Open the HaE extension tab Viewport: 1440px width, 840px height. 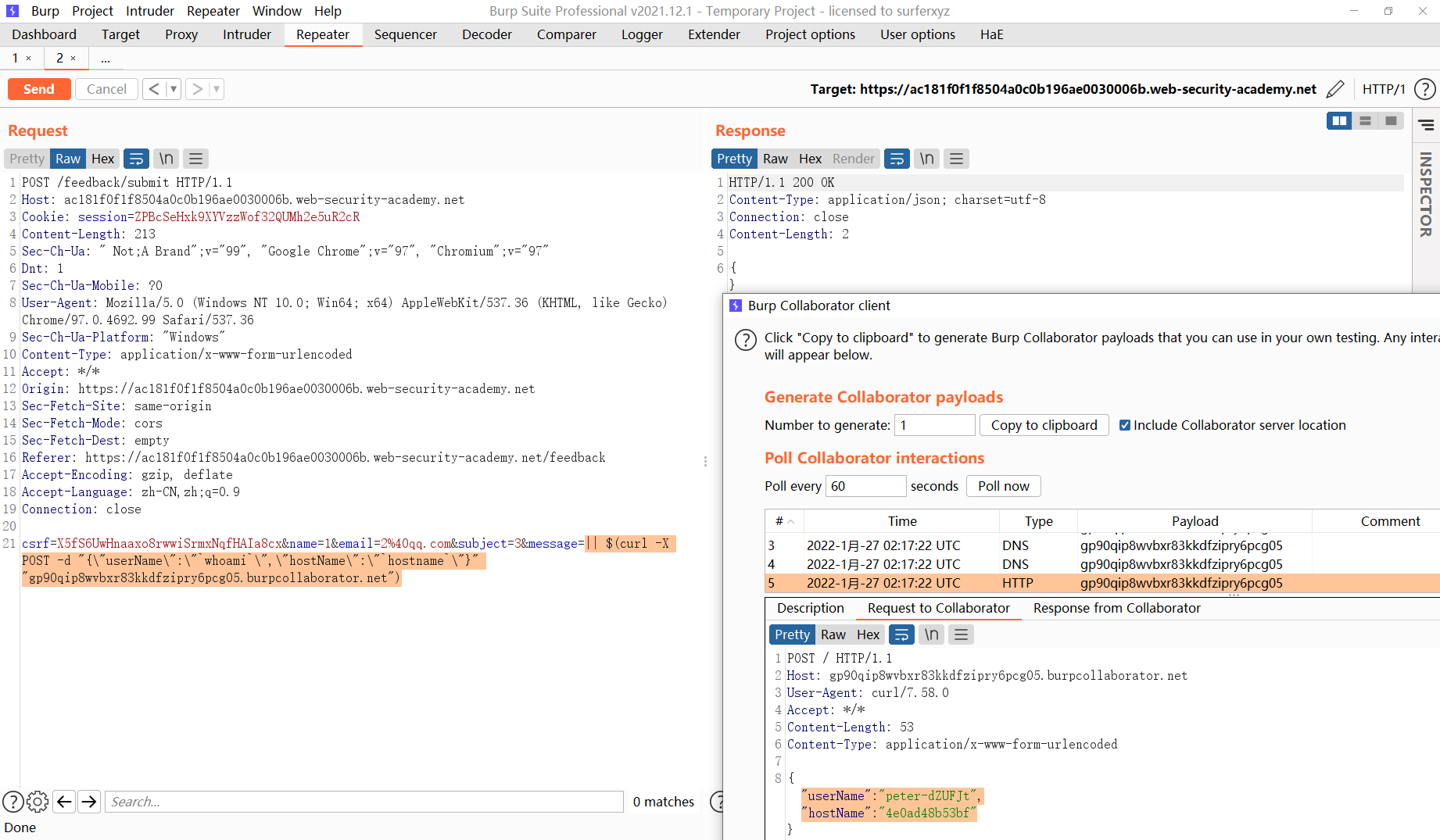pos(991,34)
